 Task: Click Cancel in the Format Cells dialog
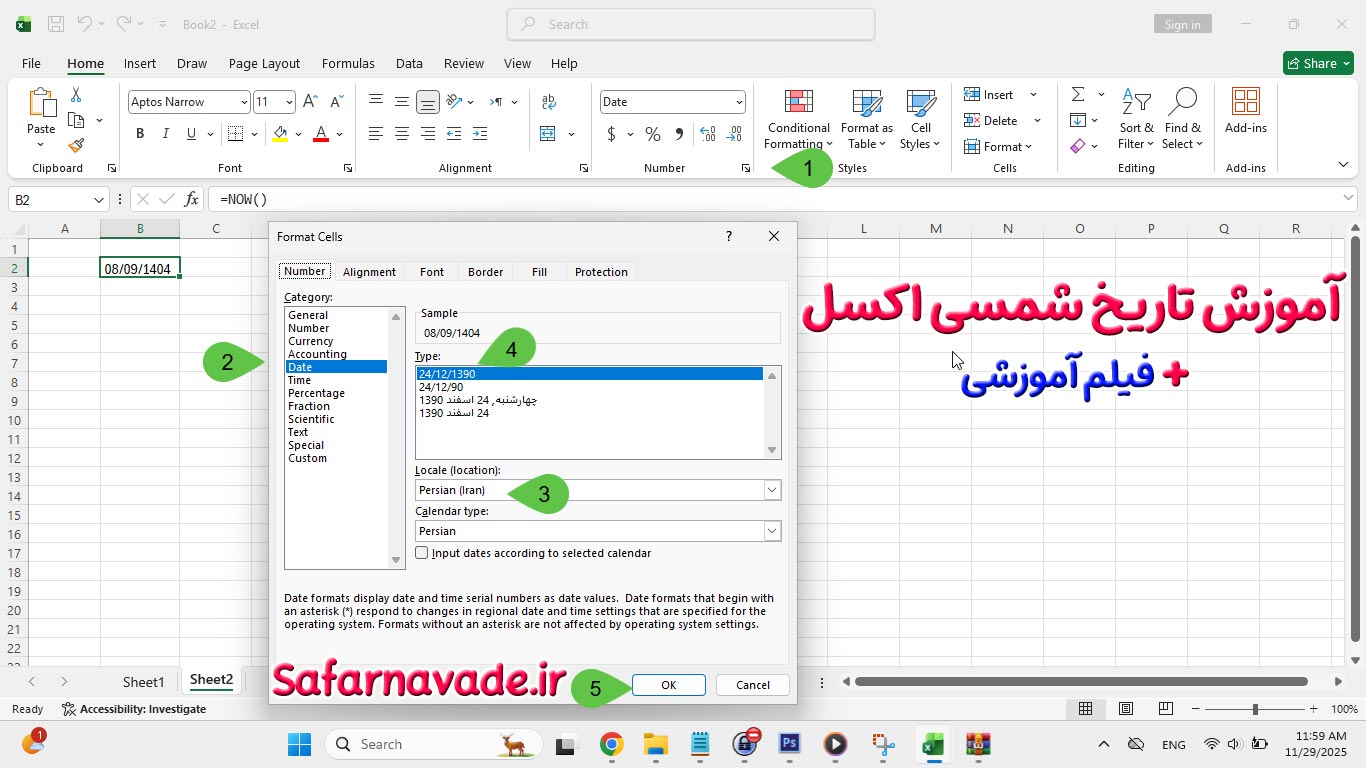pos(751,685)
